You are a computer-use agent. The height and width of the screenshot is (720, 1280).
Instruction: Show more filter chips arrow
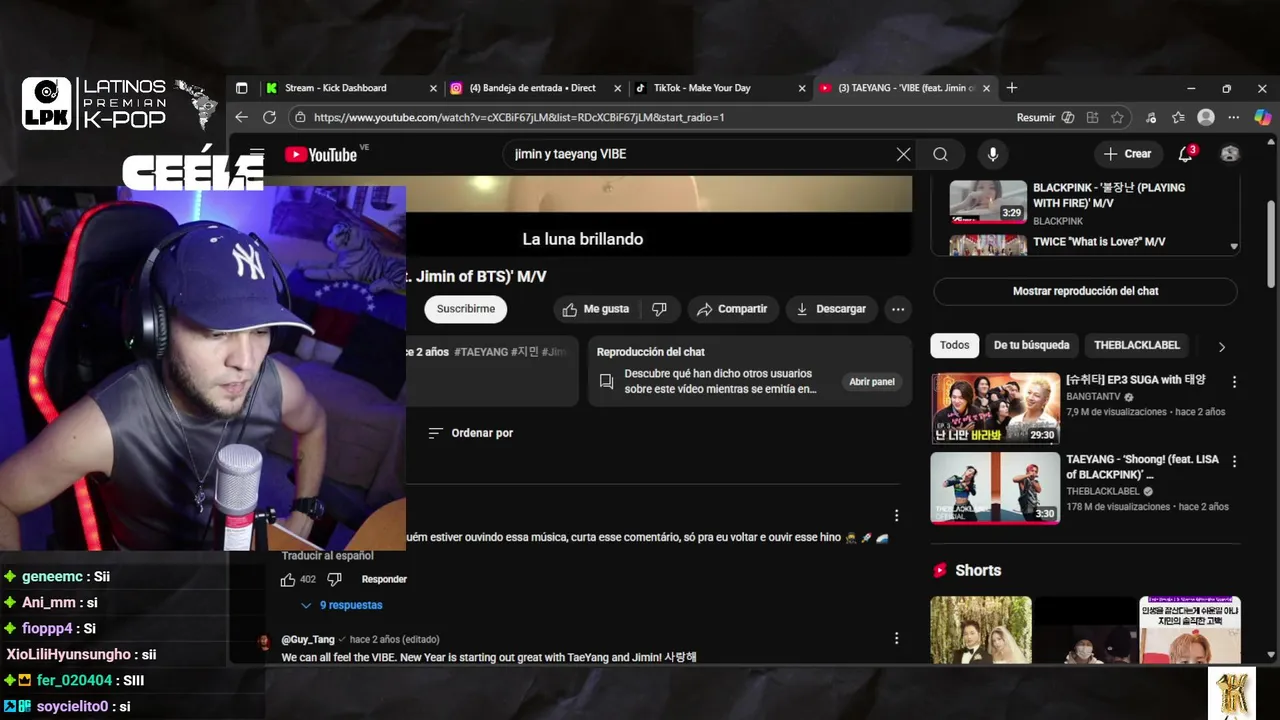pos(1221,346)
